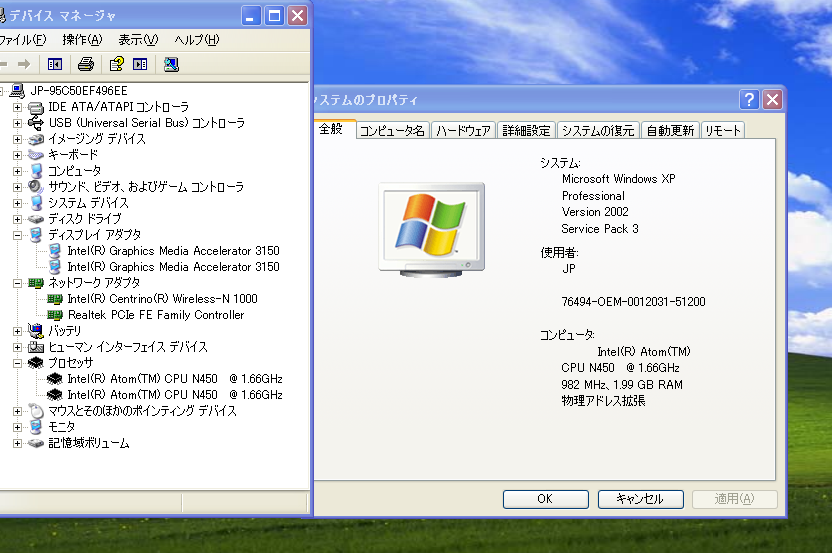Click the ヒューマン インターフェイス デバイス icon

coord(36,347)
